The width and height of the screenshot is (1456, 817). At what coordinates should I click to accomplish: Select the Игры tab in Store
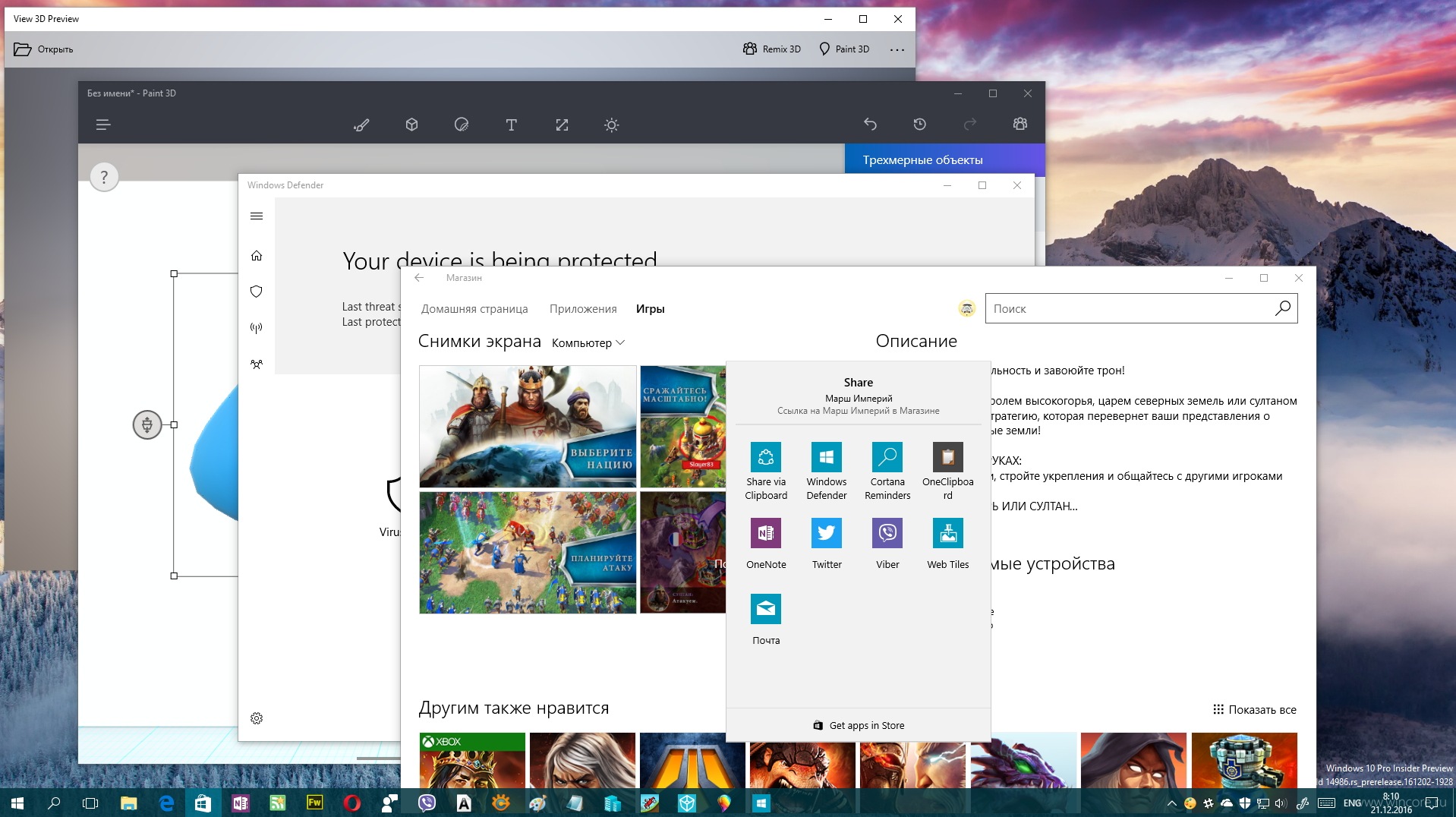coord(651,309)
